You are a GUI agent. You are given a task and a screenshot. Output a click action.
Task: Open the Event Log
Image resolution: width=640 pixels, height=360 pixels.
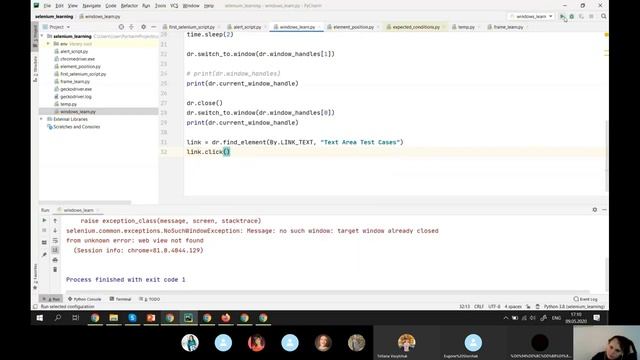(585, 299)
